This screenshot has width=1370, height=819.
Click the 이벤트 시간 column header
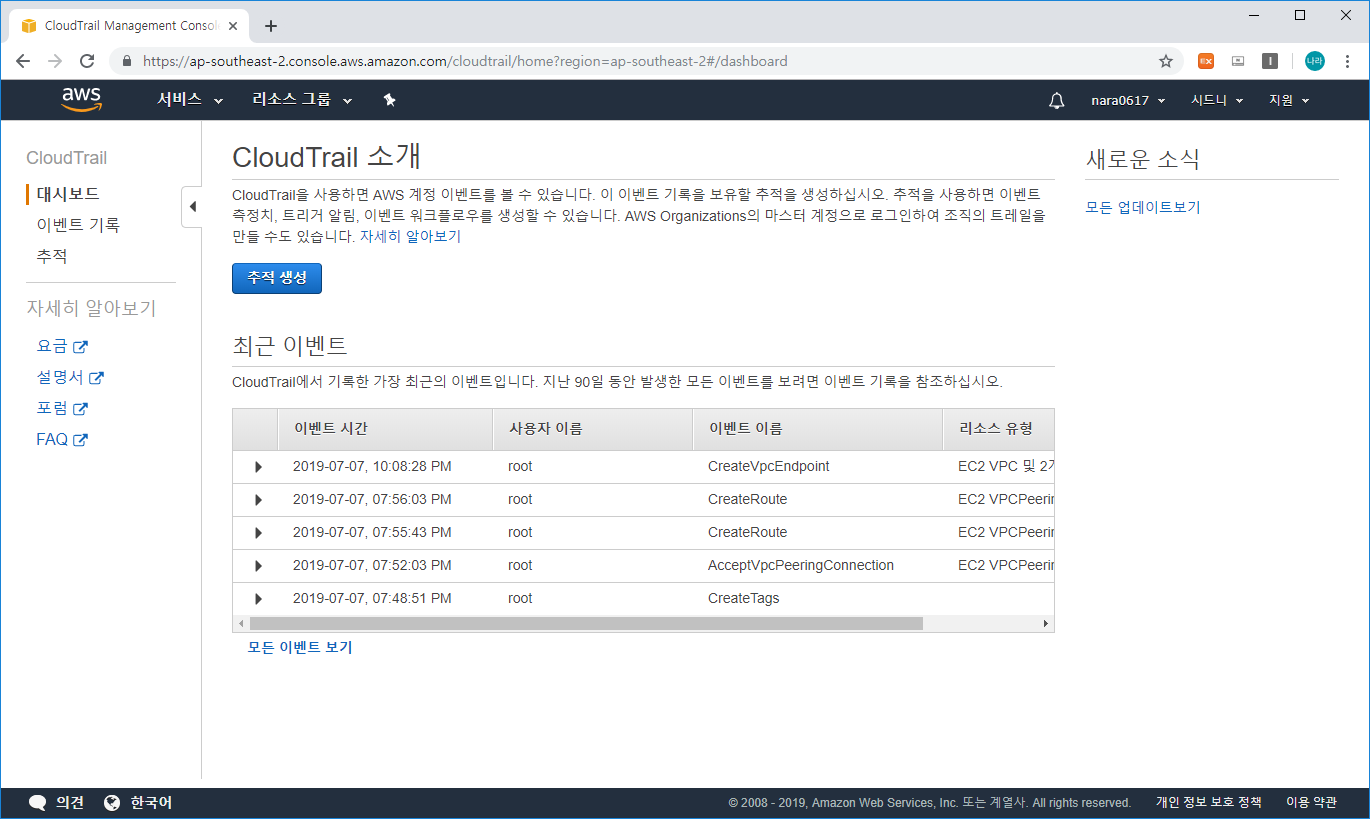pyautogui.click(x=386, y=429)
